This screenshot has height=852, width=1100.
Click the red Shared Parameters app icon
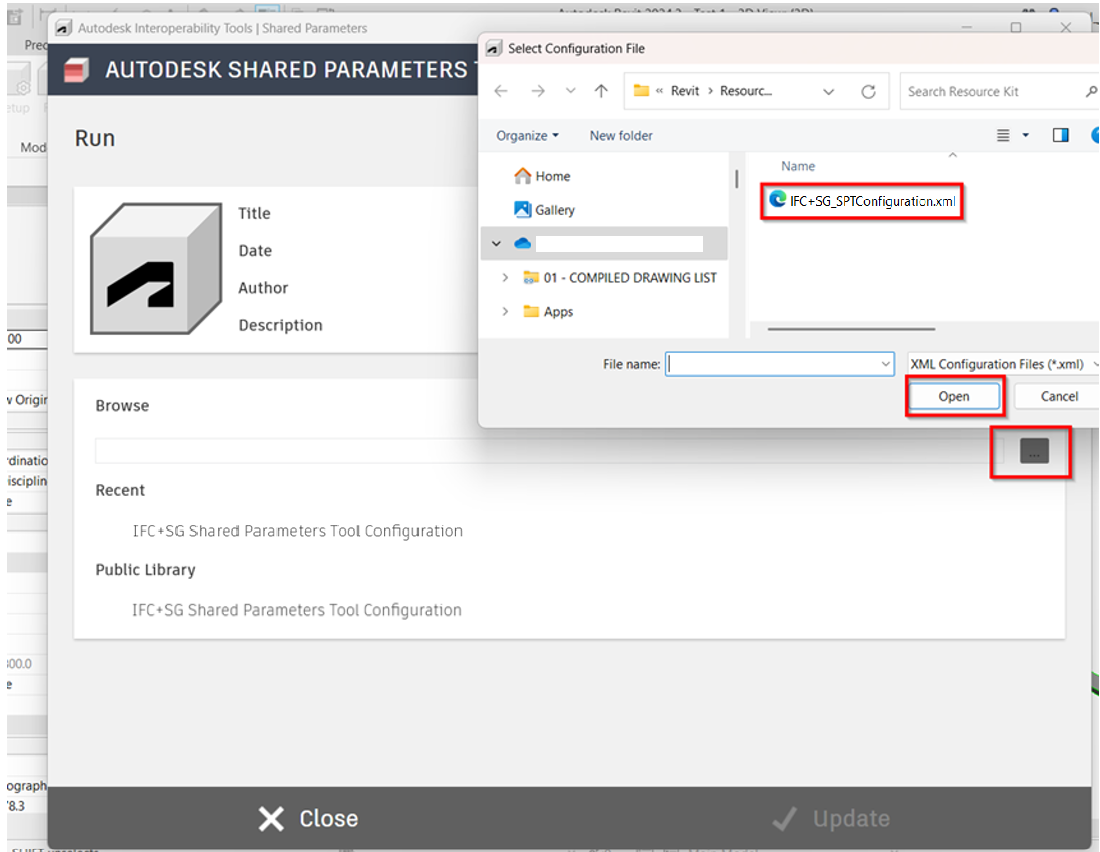pyautogui.click(x=76, y=70)
